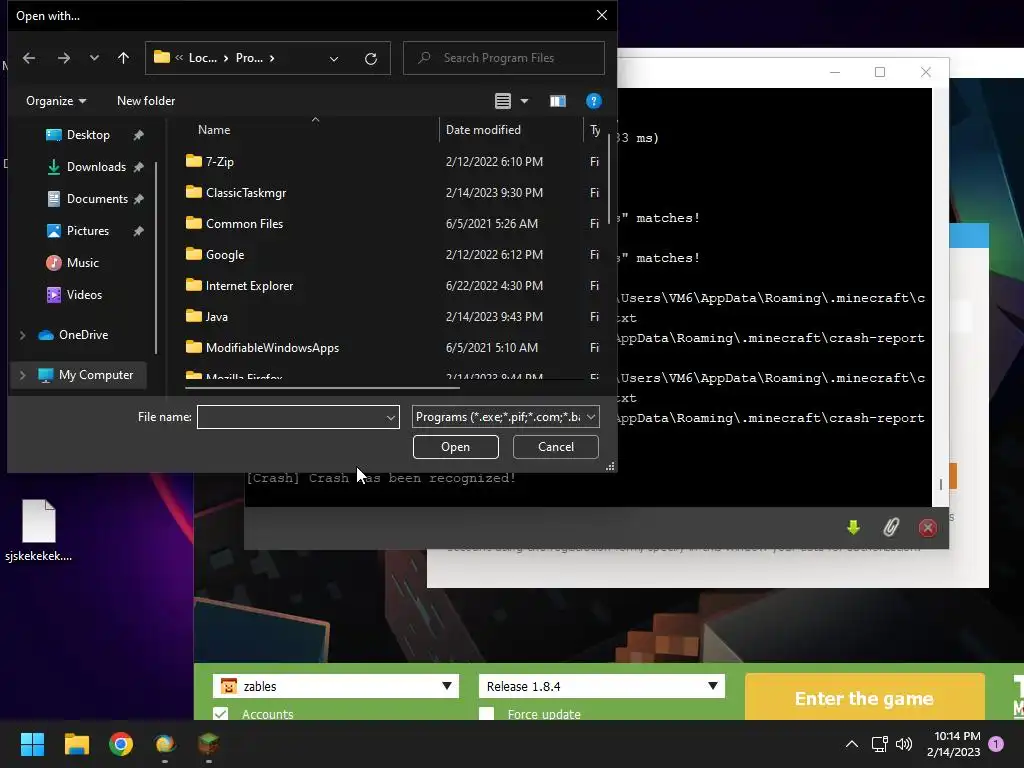Select the Common Files folder

point(244,224)
